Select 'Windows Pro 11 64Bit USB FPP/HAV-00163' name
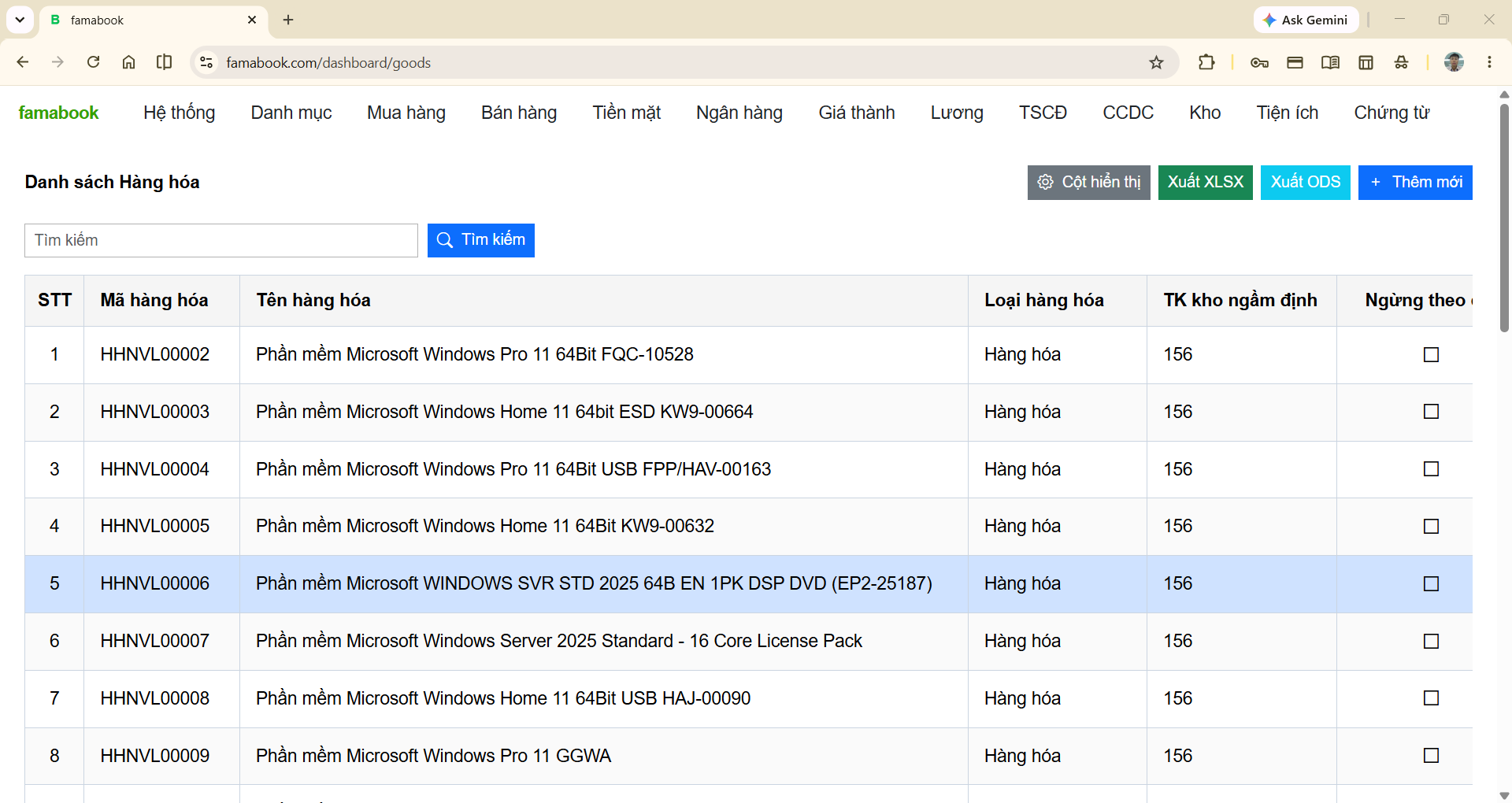The image size is (1512, 803). point(513,469)
